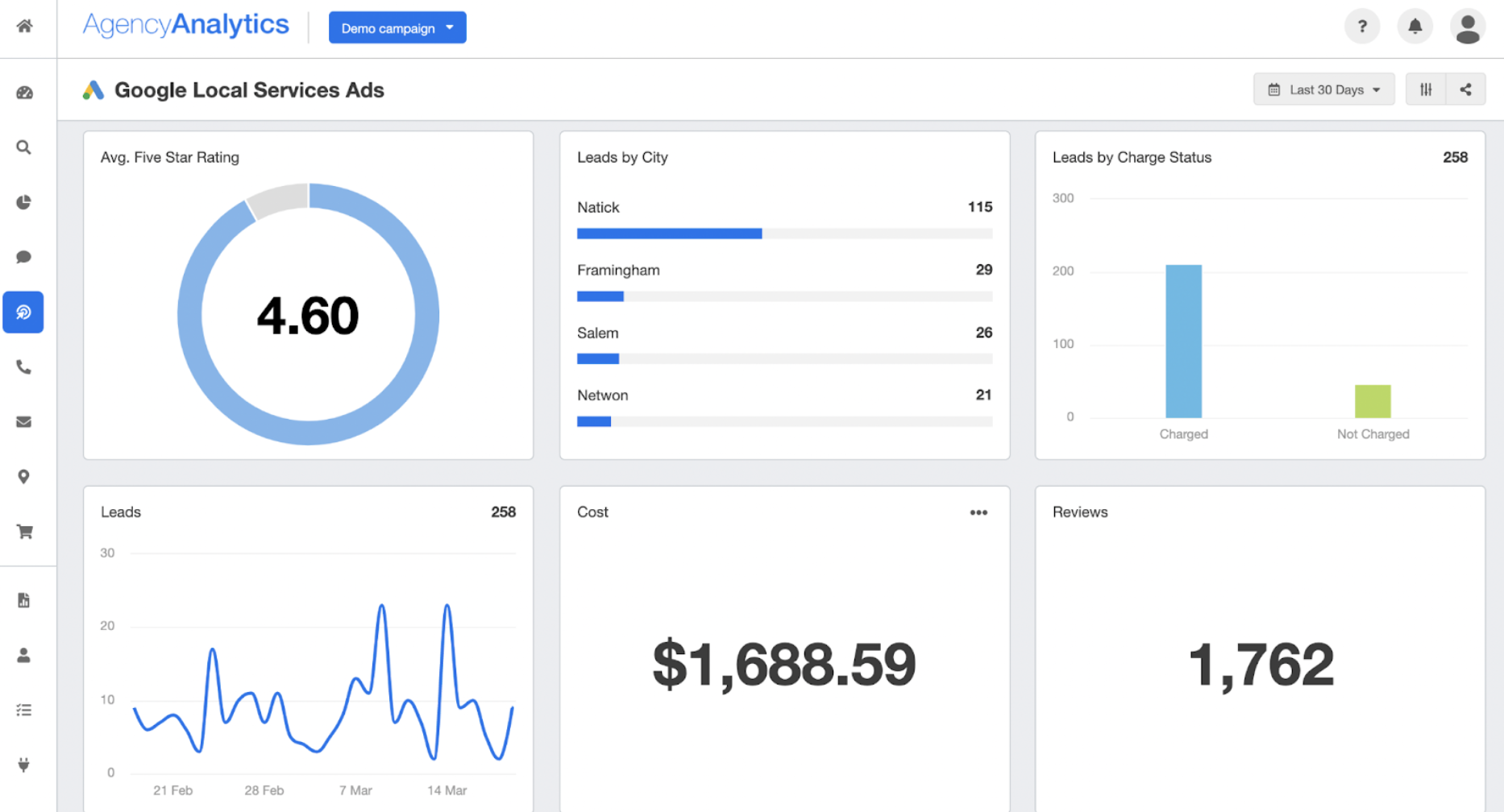Open the integrations plug icon
The height and width of the screenshot is (812, 1504).
click(x=24, y=765)
